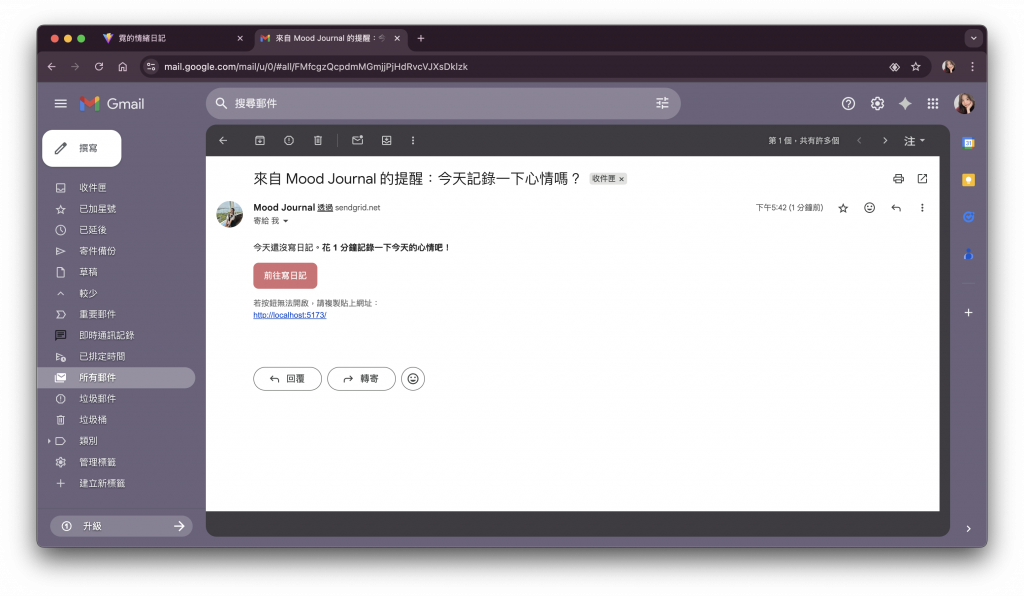Open message more options three dots
Screen dimensions: 1024x596
922,208
